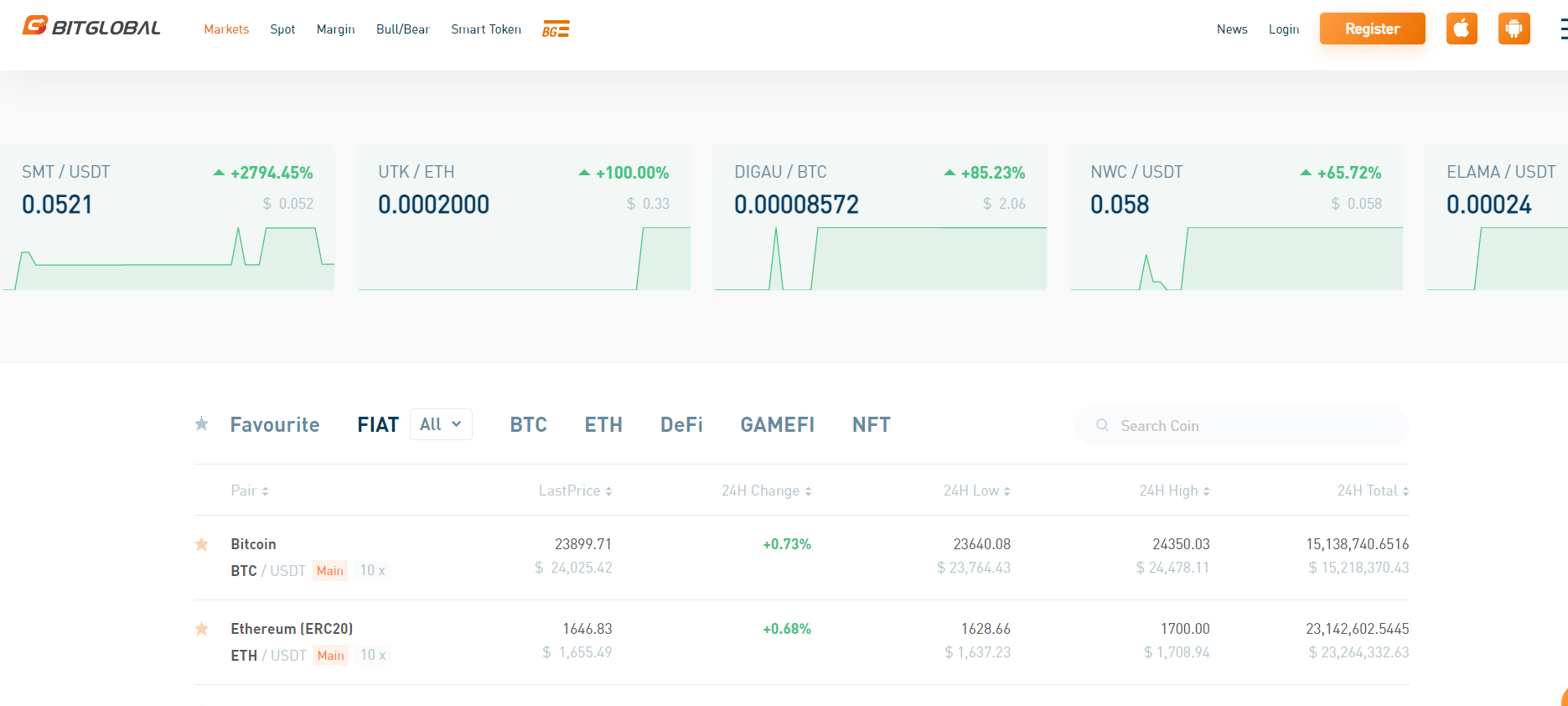Open the Markets menu item
Viewport: 1568px width, 706px height.
pyautogui.click(x=226, y=29)
